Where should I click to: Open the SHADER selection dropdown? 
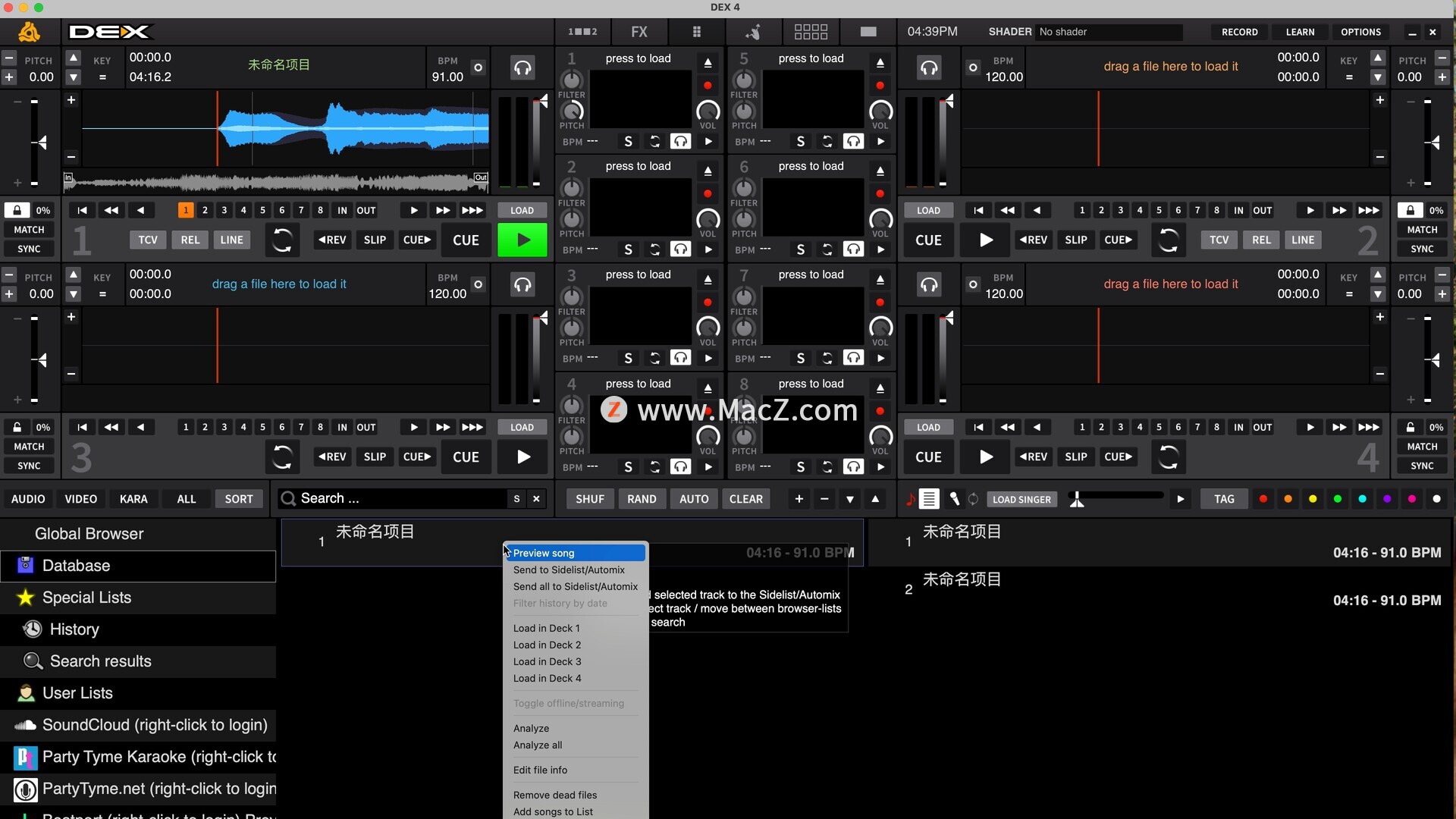(1109, 32)
